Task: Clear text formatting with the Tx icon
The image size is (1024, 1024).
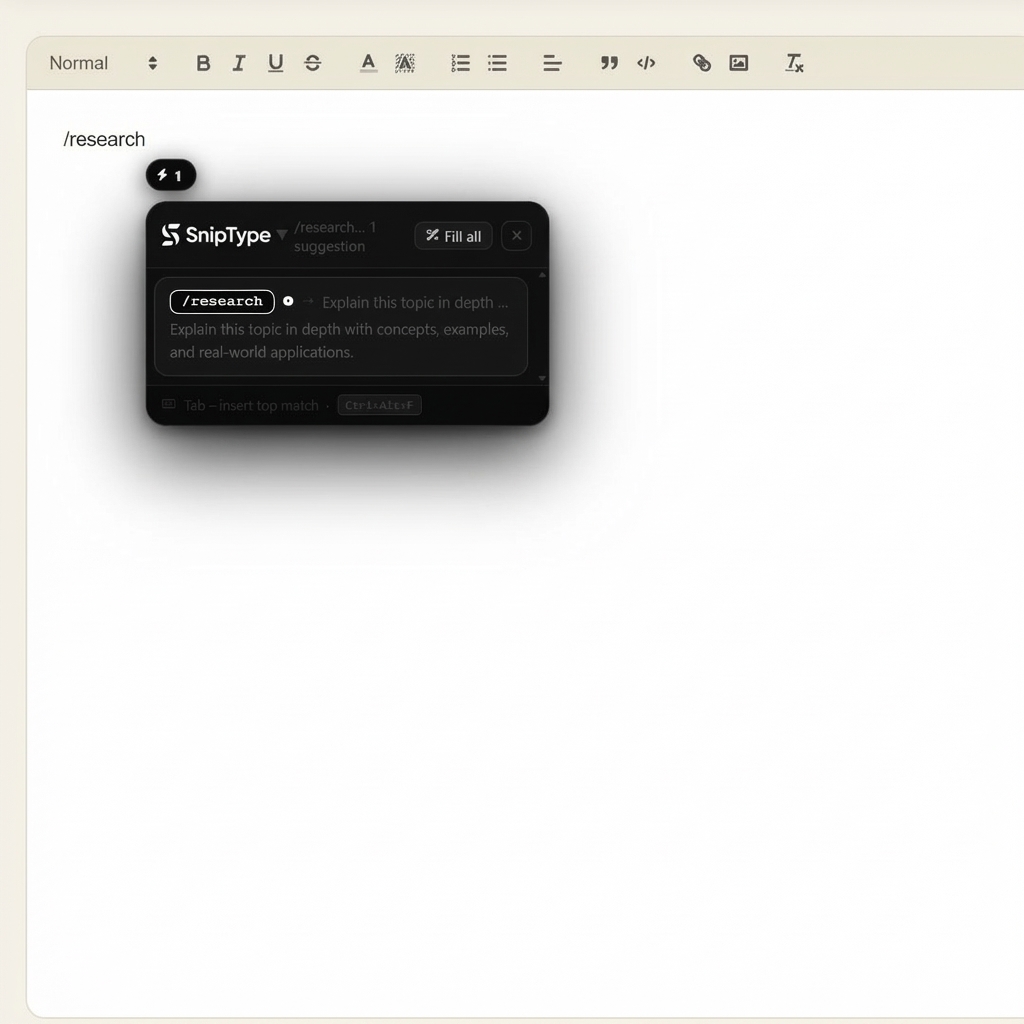Action: click(x=793, y=63)
